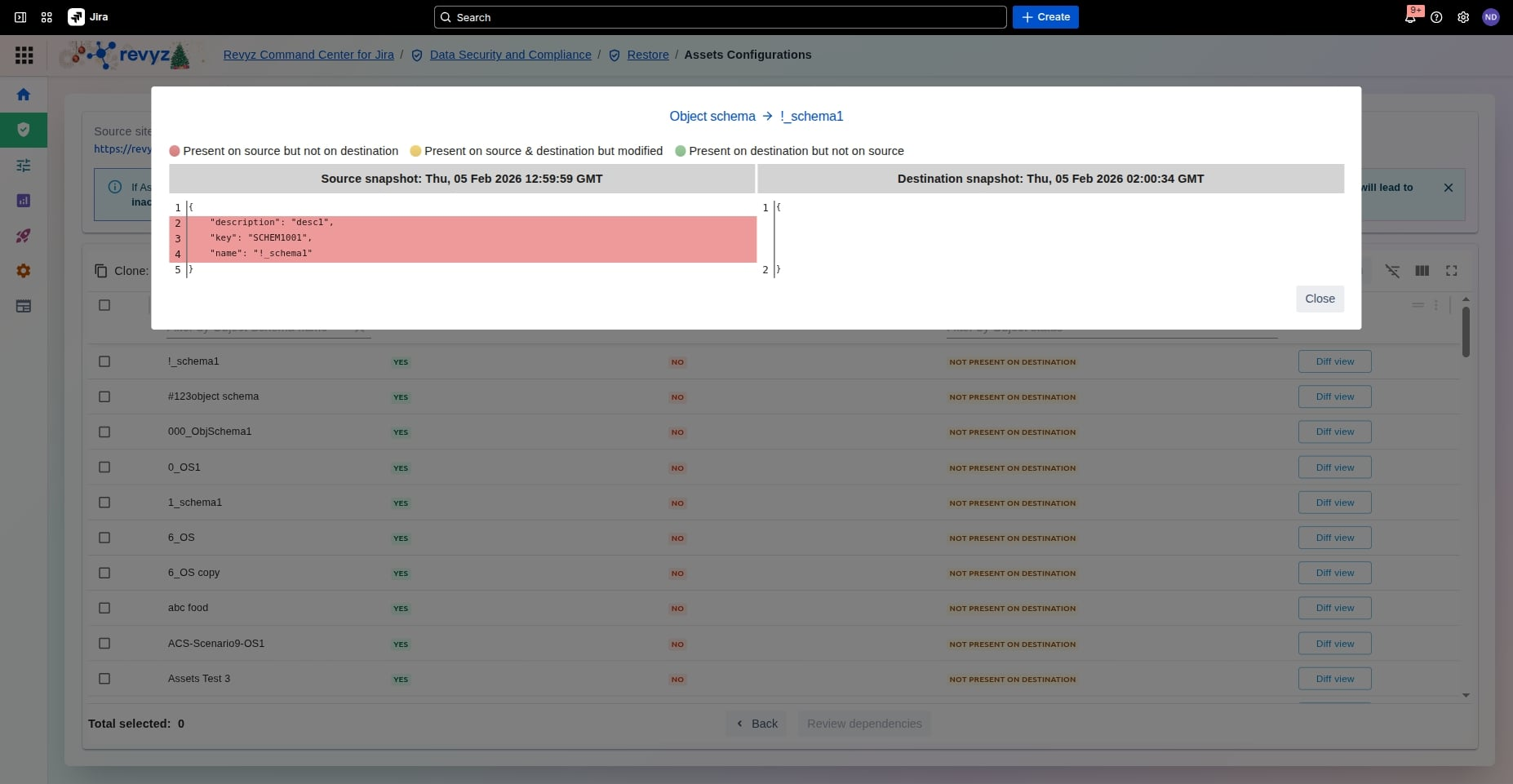Click the show/hide columns icon
Screen dimensions: 1513x784
pos(1422,271)
